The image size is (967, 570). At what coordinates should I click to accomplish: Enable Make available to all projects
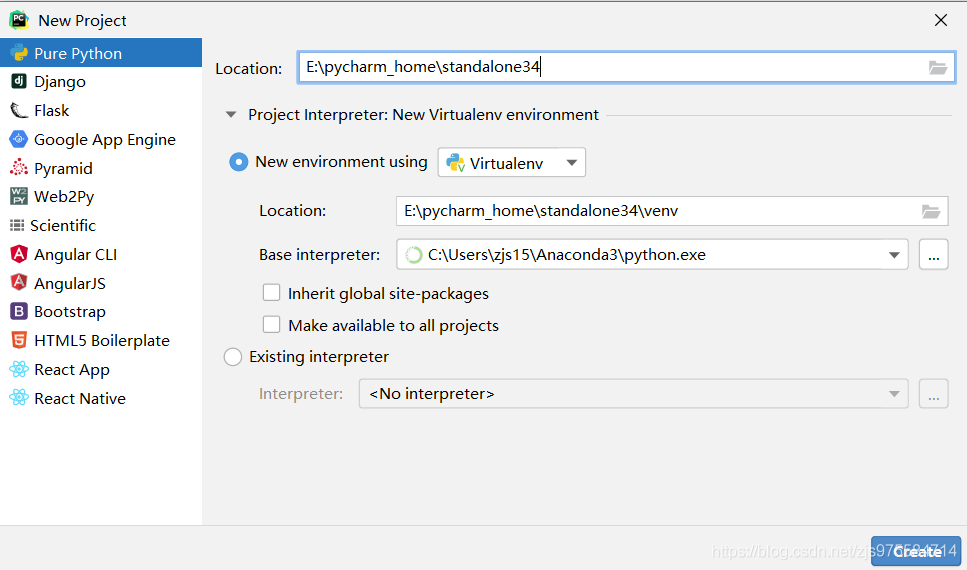[x=271, y=324]
